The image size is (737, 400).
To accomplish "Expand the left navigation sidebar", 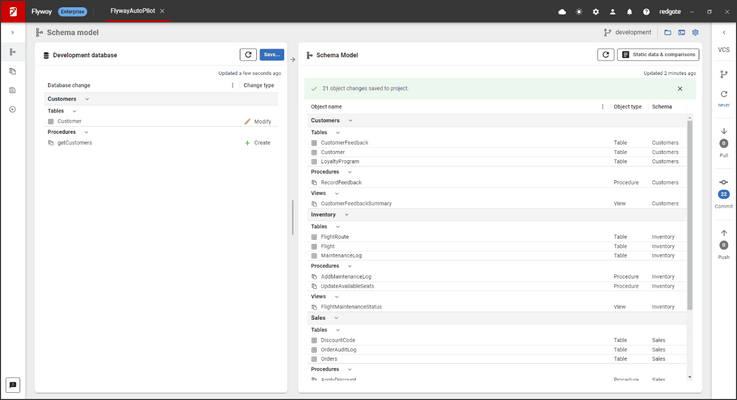I will (x=12, y=33).
